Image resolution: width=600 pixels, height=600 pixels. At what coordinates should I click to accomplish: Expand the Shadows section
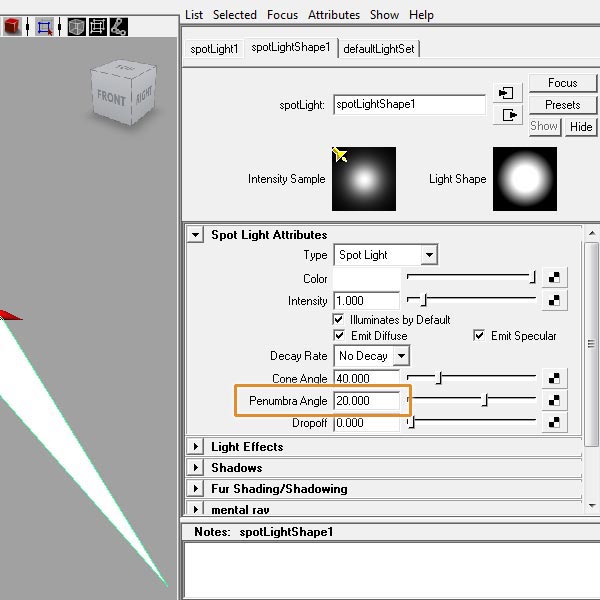click(196, 468)
